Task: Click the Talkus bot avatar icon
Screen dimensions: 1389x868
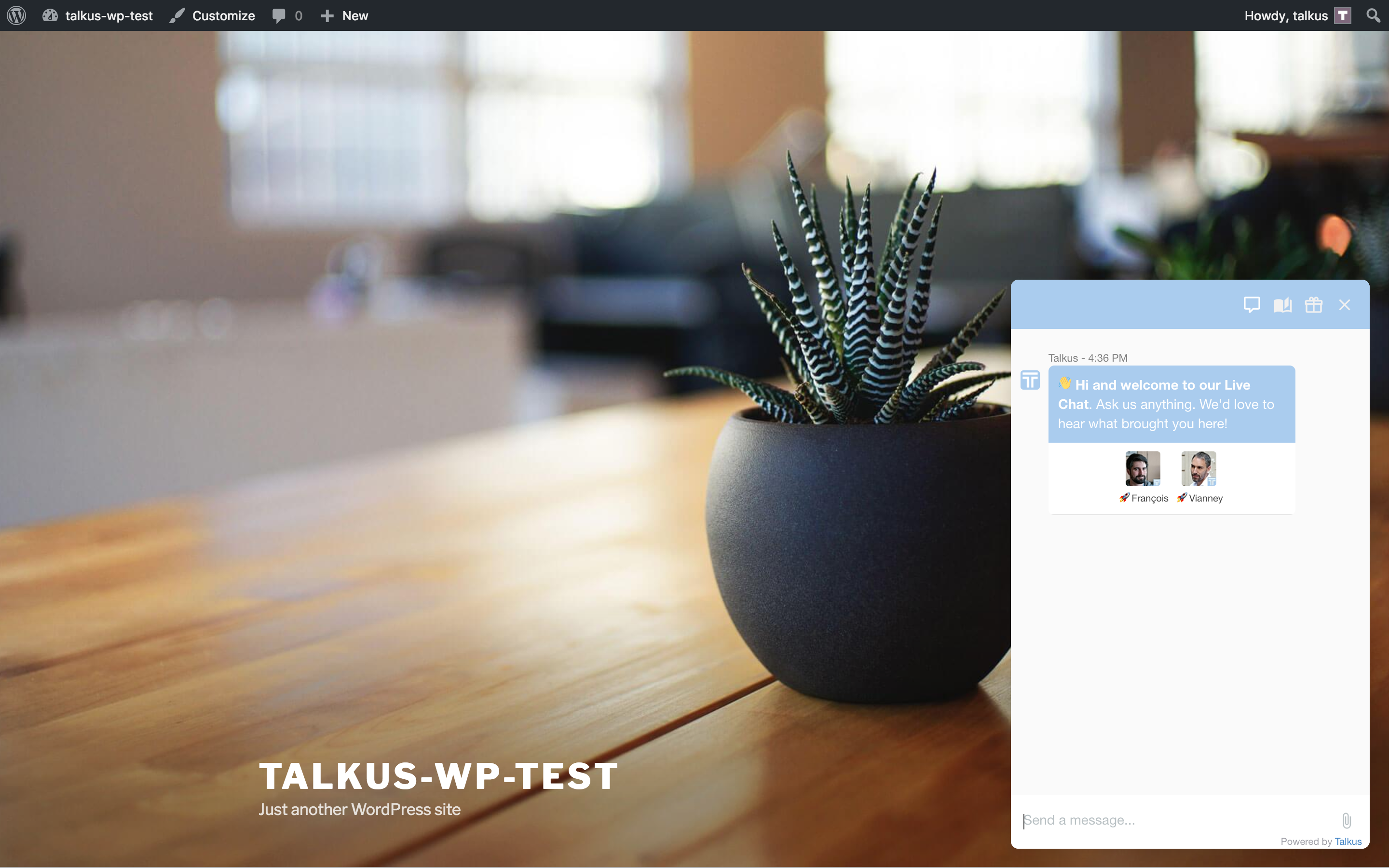Action: click(x=1030, y=380)
